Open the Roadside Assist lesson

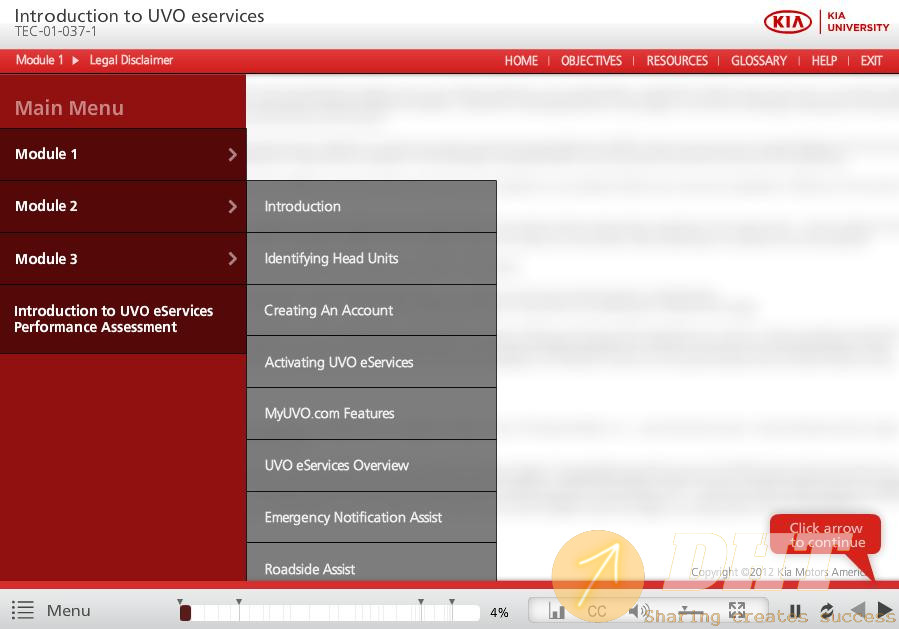tap(372, 562)
